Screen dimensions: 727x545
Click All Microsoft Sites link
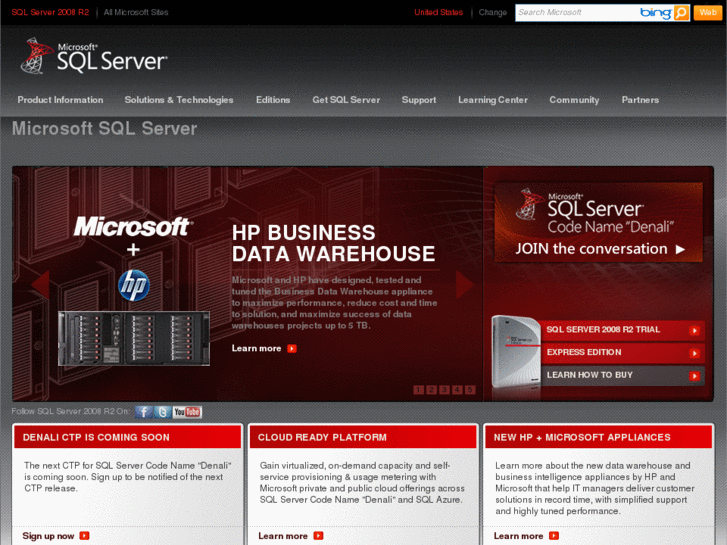pos(136,13)
